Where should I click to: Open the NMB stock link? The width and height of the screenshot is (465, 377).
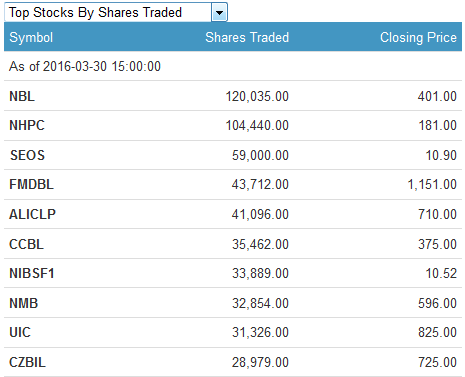click(24, 303)
